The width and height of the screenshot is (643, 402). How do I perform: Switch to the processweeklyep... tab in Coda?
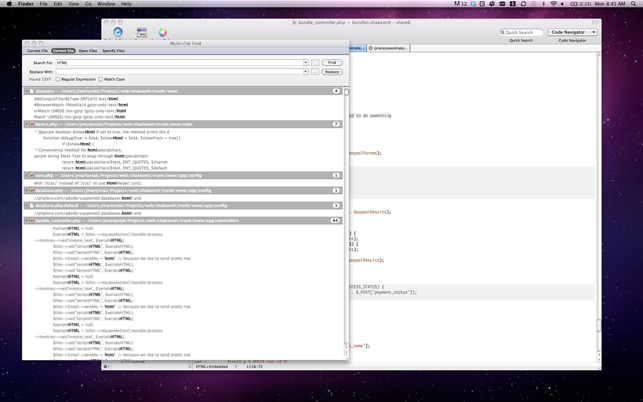[x=388, y=48]
